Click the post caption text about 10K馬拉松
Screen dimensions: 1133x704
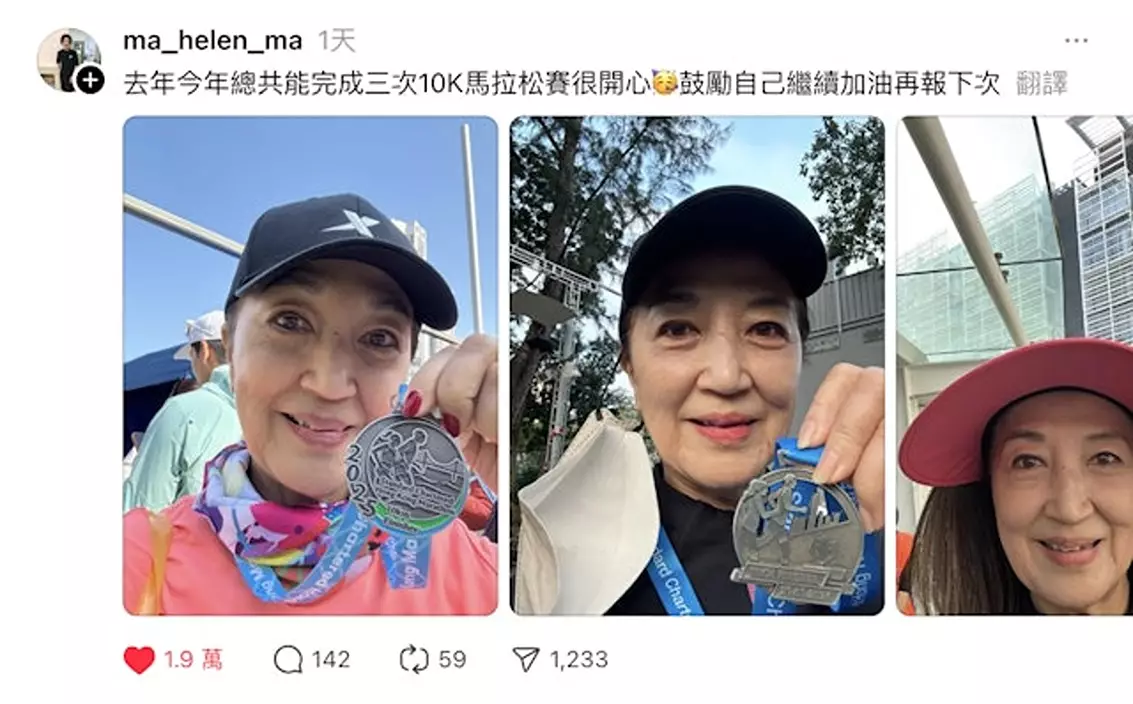[561, 84]
